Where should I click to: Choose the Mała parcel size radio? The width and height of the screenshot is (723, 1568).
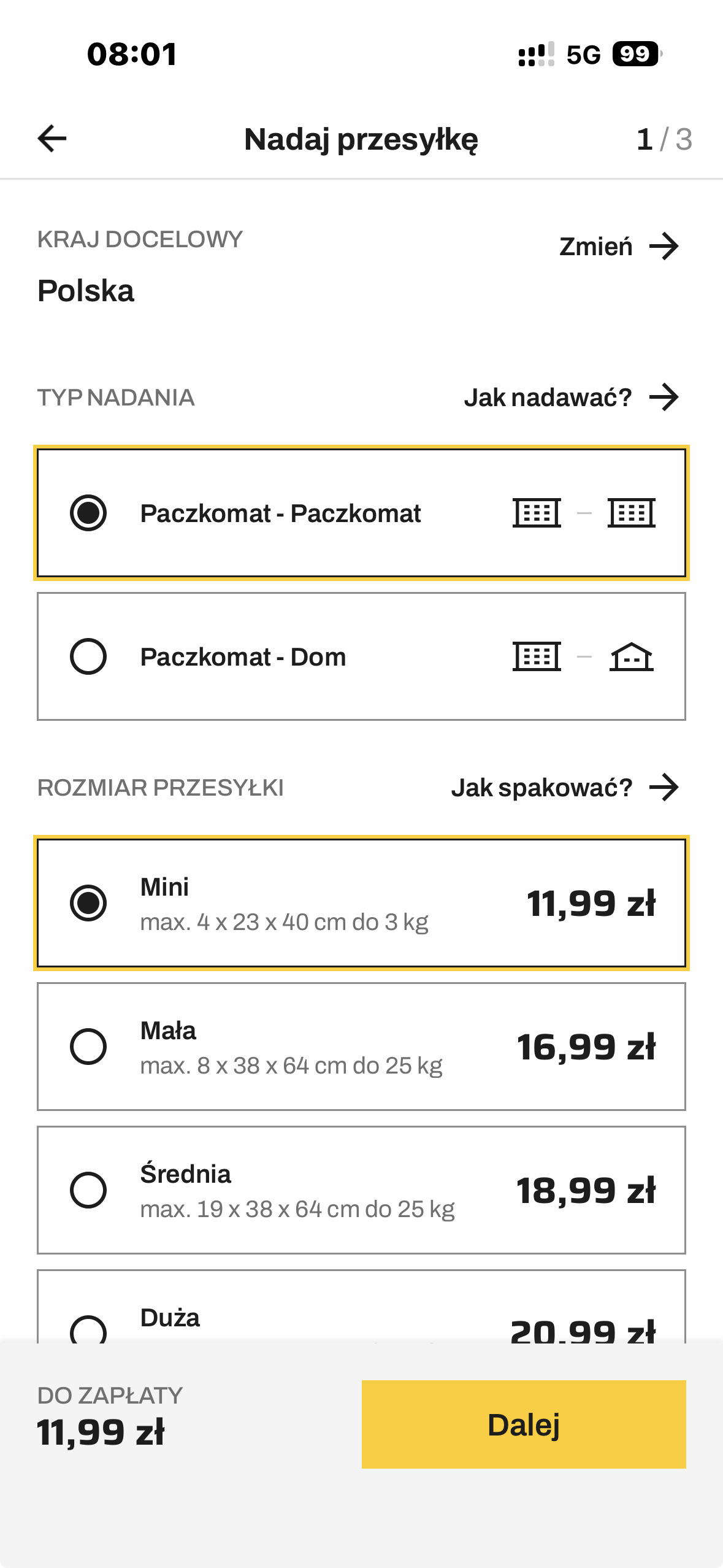click(88, 1047)
